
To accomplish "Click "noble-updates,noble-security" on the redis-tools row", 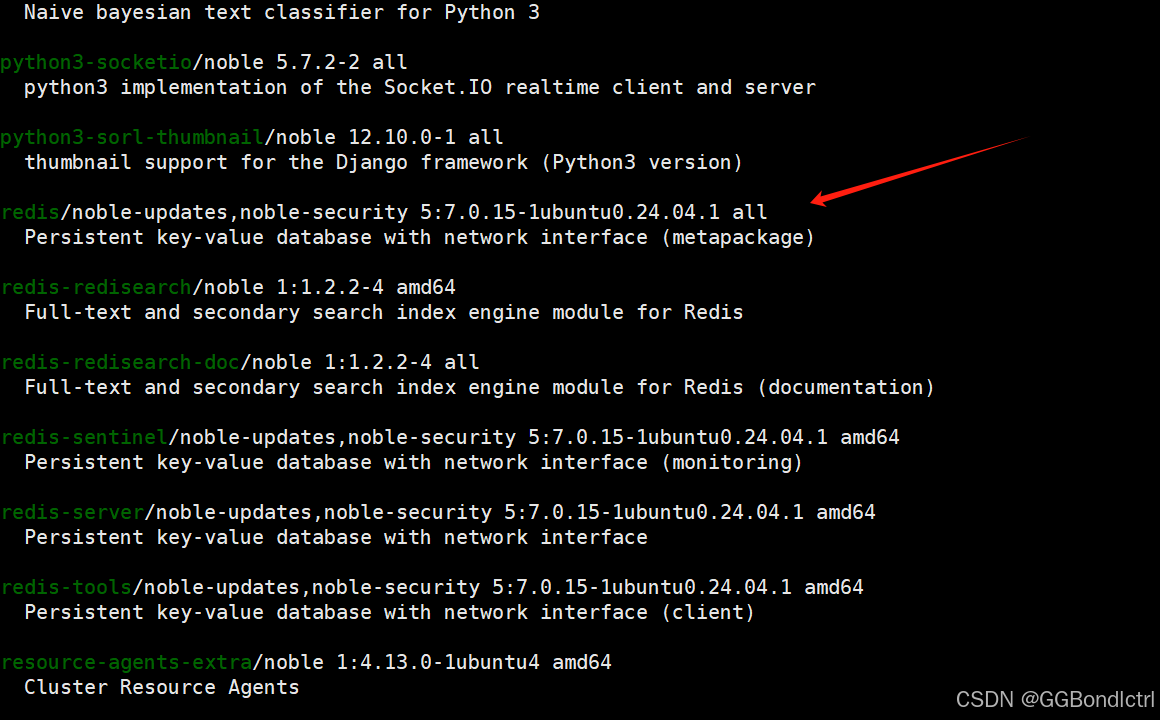I will point(311,587).
